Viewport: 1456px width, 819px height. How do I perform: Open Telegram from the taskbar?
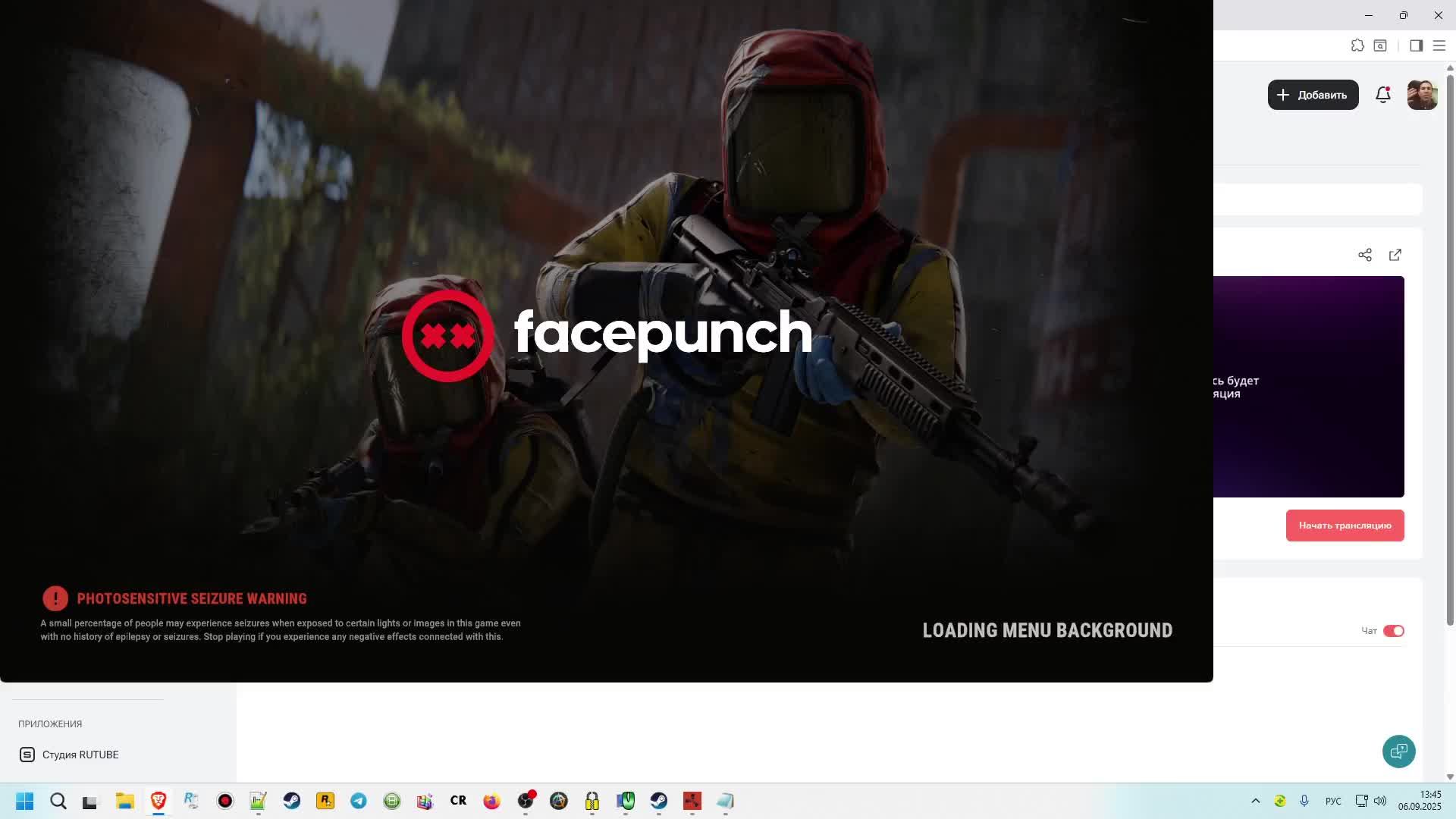tap(359, 801)
